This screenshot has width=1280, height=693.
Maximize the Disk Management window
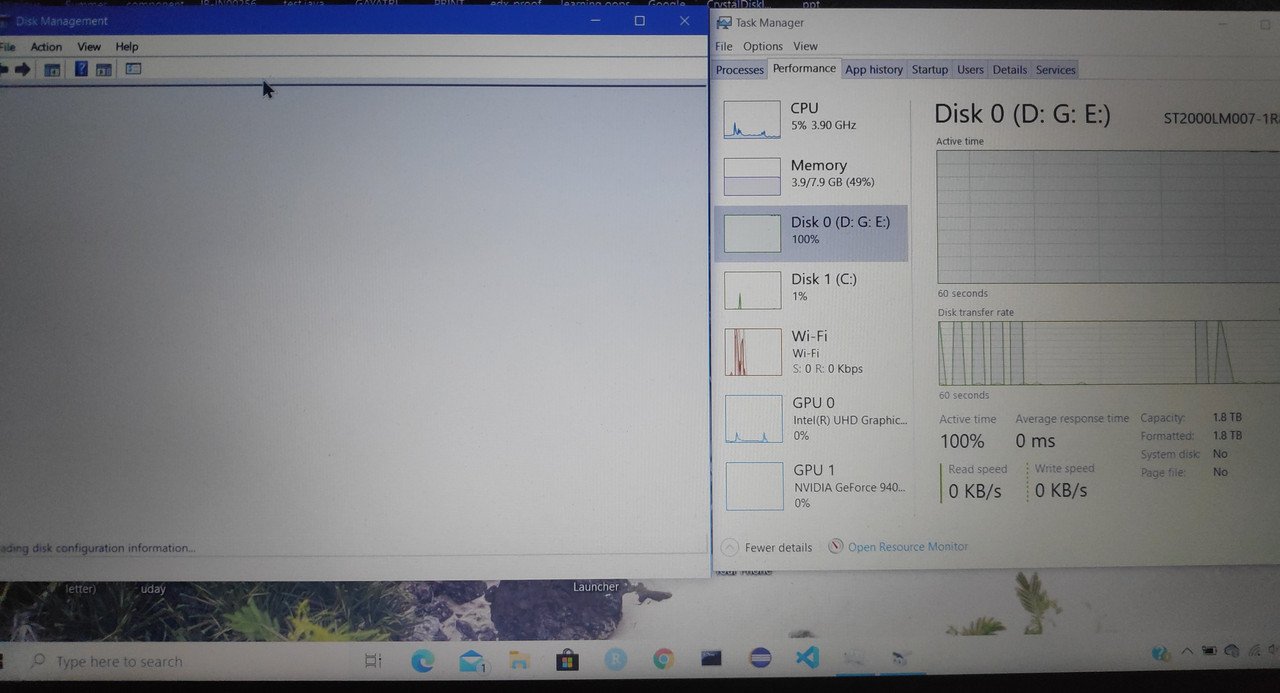(640, 21)
